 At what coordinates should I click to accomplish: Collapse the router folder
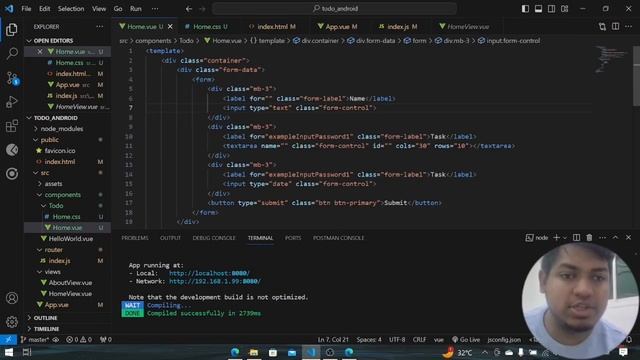67,250
